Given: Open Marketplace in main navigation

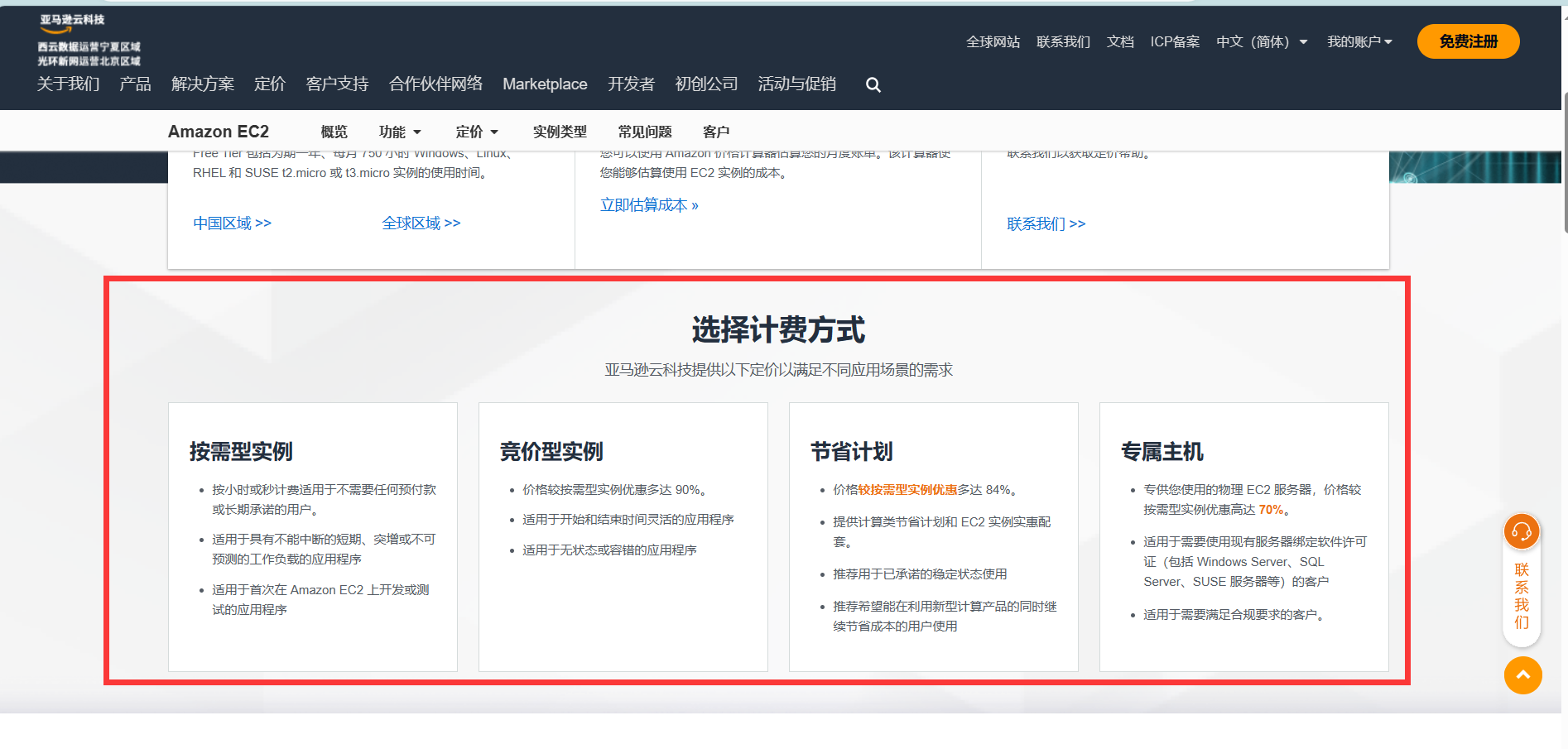Looking at the screenshot, I should coord(545,84).
